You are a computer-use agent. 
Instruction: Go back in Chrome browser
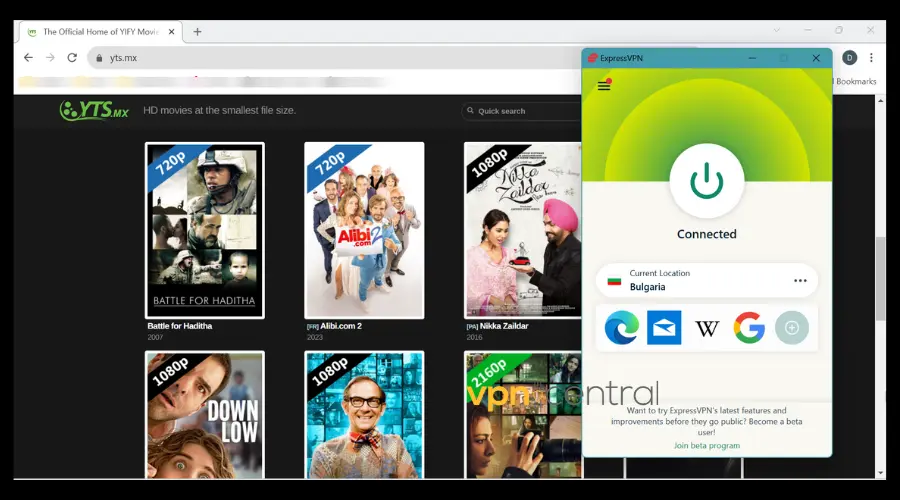(x=28, y=57)
